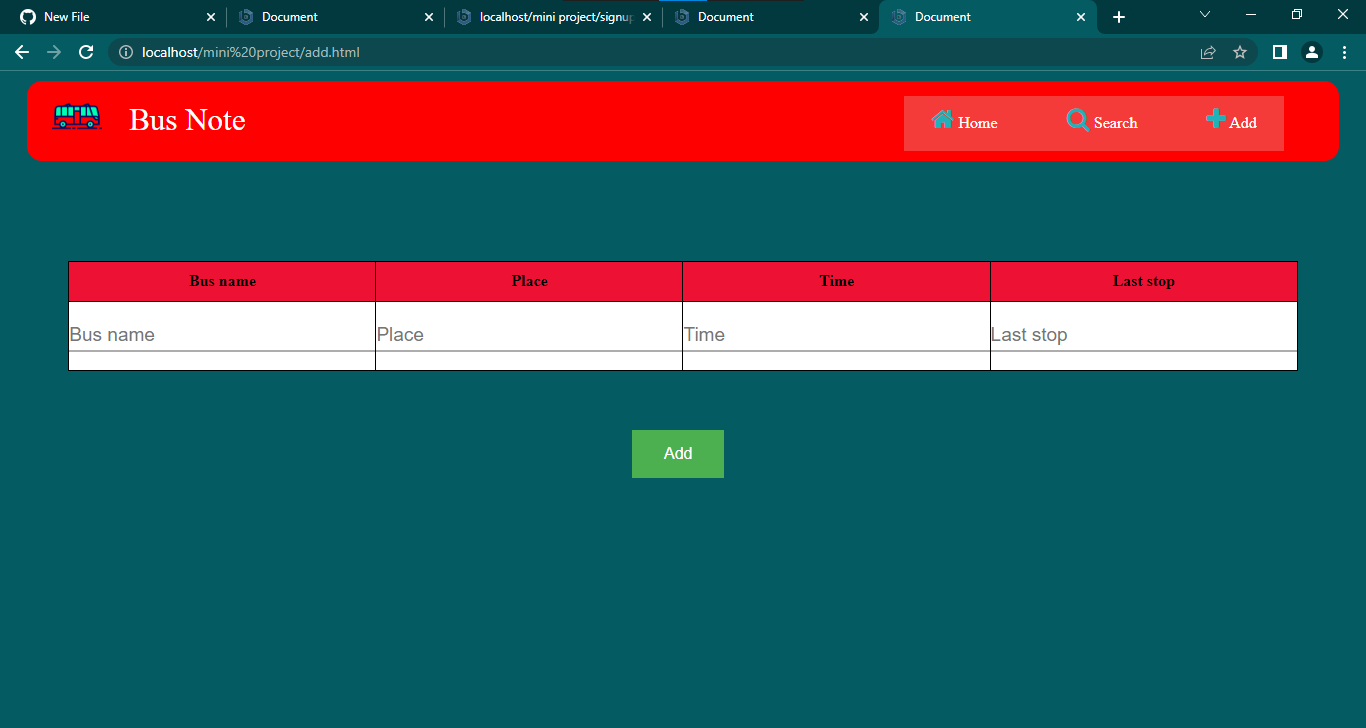
Task: Restore down the browser window
Action: coord(1297,14)
